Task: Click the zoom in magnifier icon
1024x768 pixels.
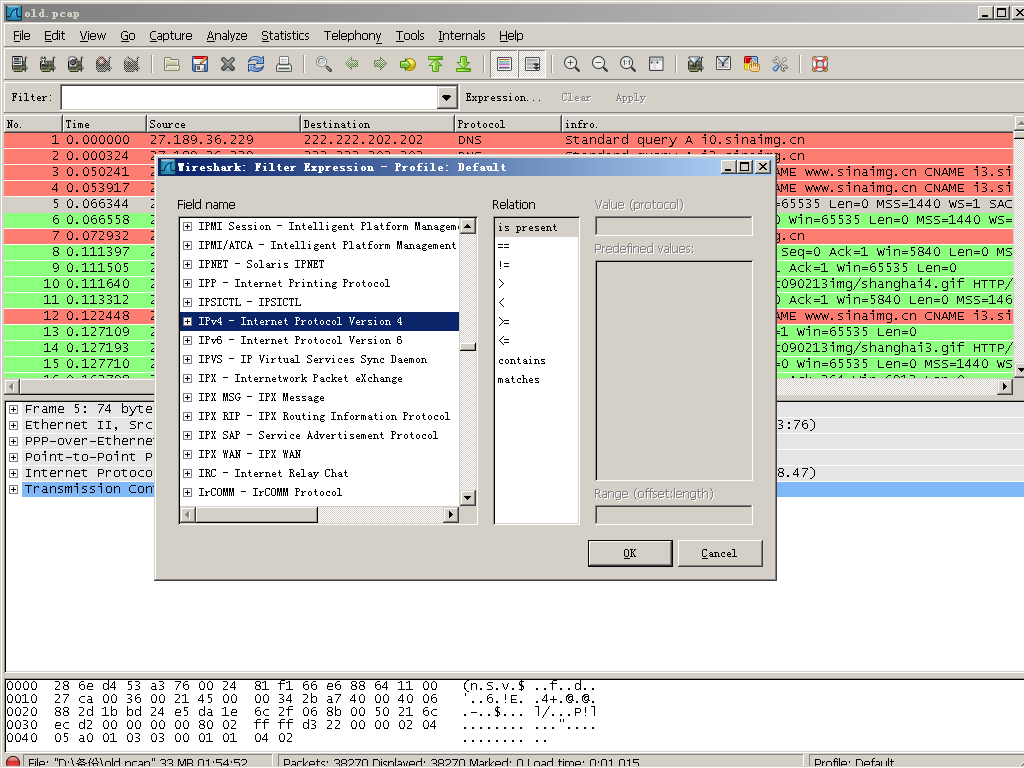Action: 571,64
